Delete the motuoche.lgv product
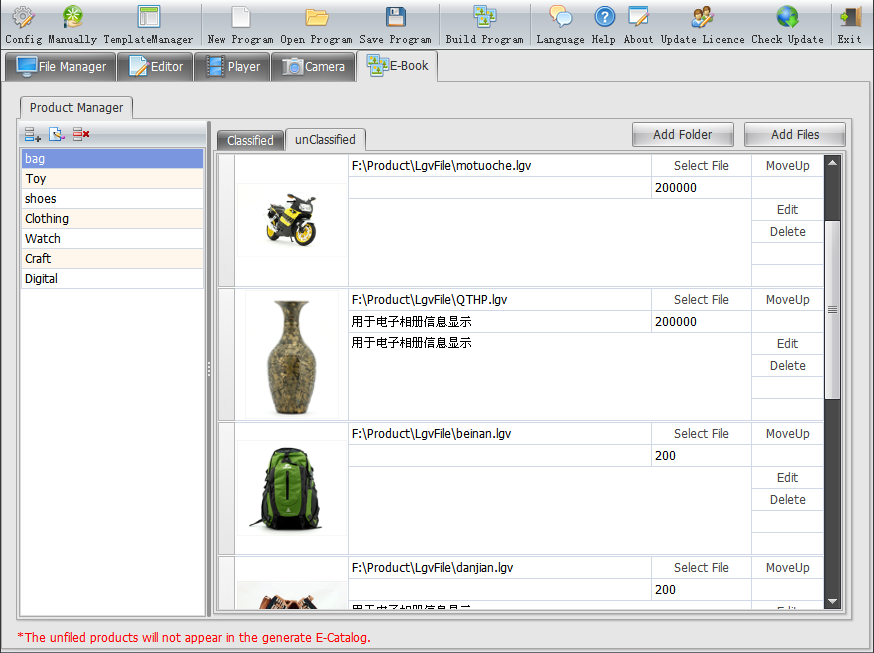 tap(788, 232)
